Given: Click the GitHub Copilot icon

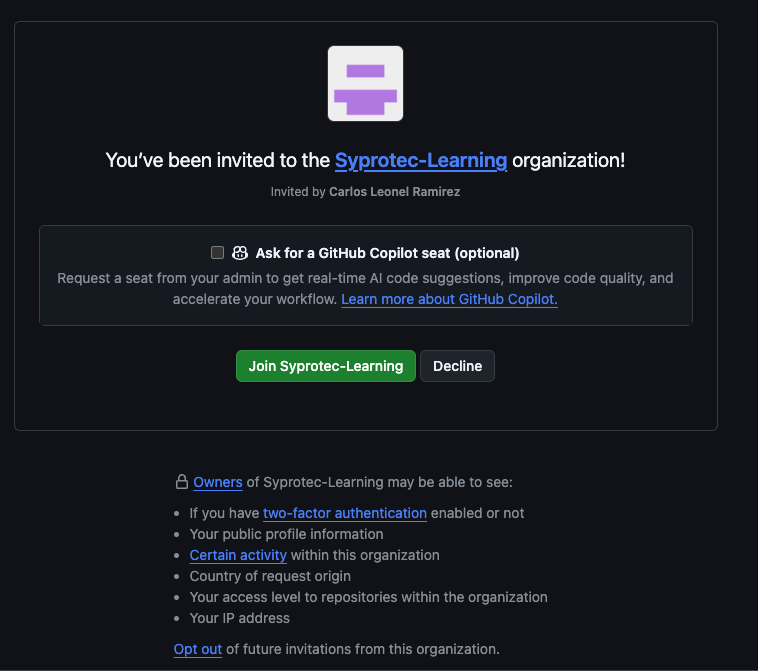Looking at the screenshot, I should (240, 253).
